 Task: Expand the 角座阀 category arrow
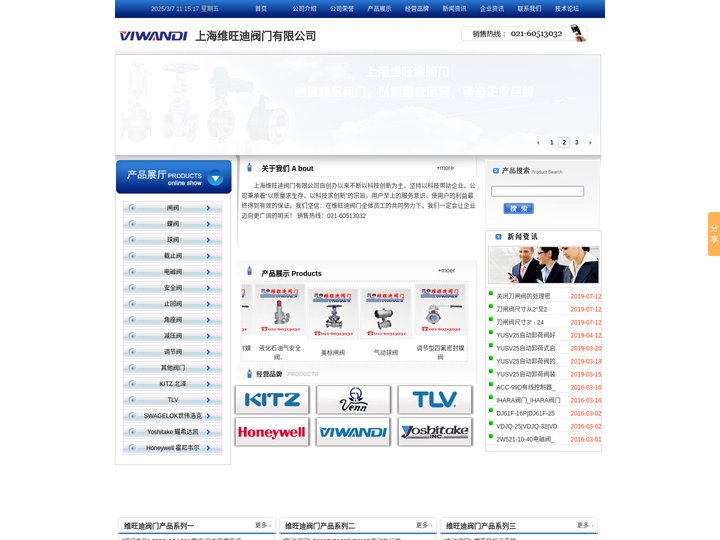[x=208, y=320]
